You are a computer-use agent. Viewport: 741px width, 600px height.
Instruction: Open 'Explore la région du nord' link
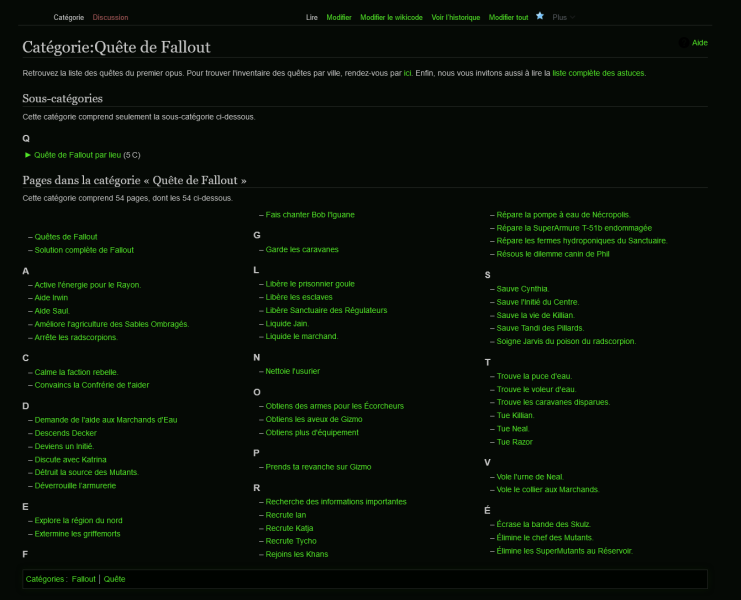(x=78, y=521)
